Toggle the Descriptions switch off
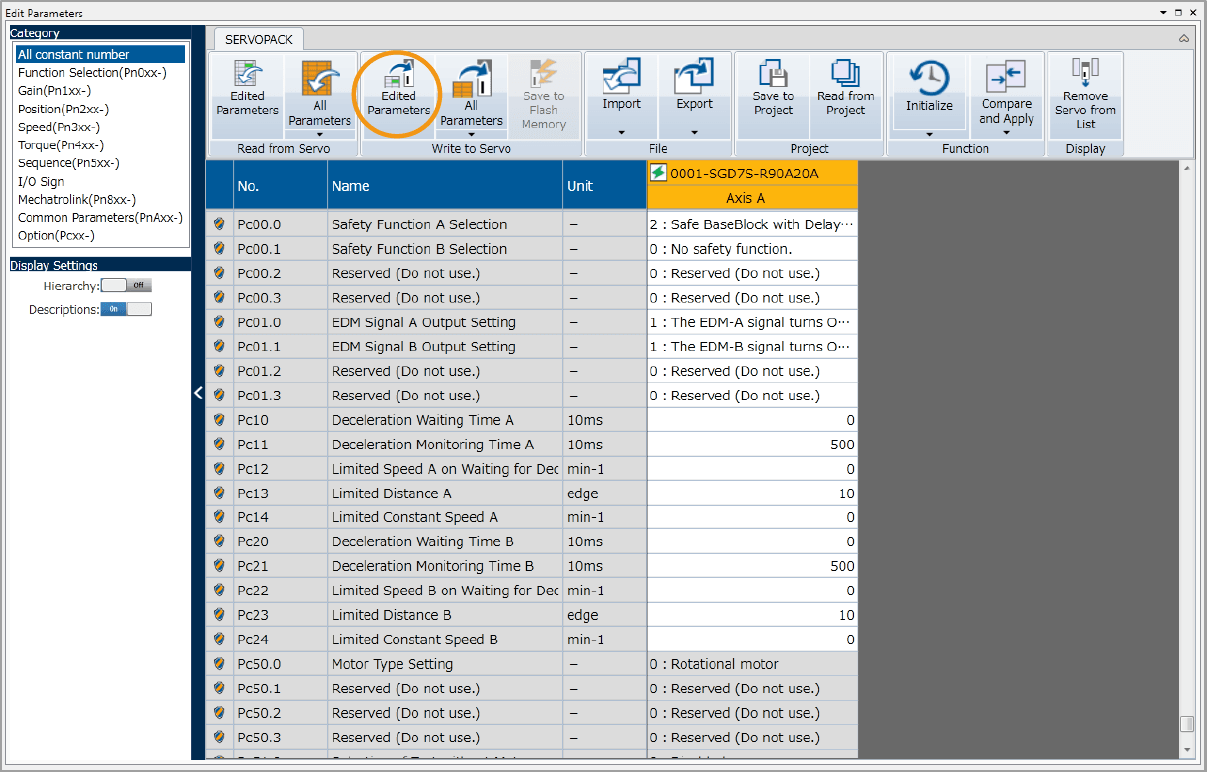 point(127,309)
